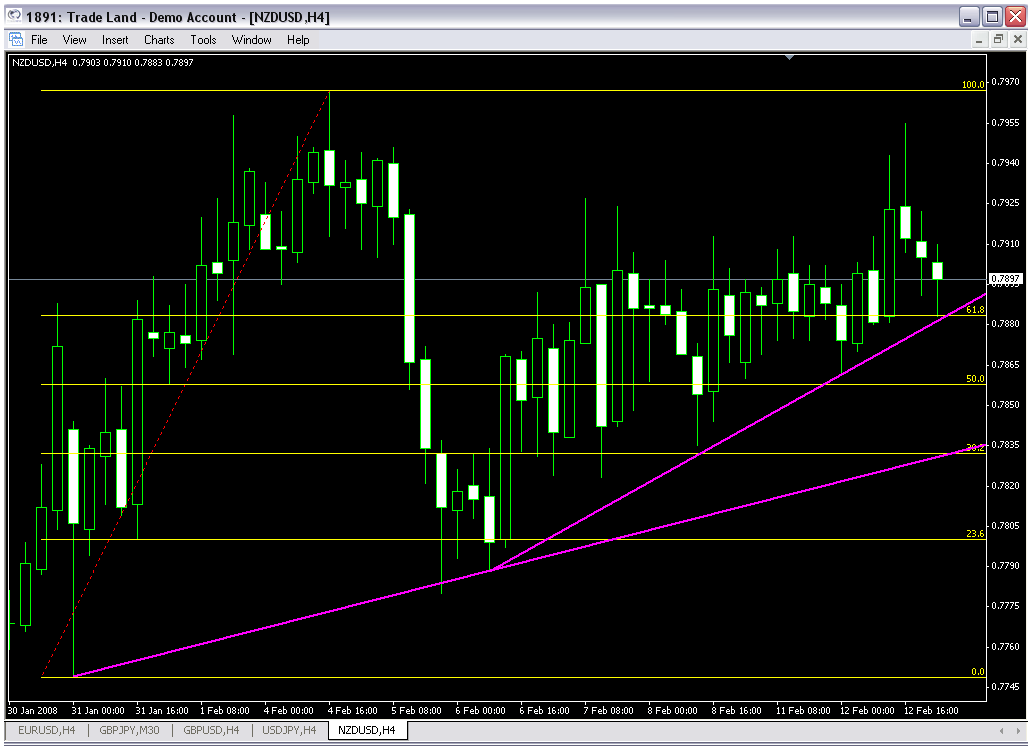1032x746 pixels.
Task: Select the 50.0 Fibonacci level label
Action: coord(975,379)
